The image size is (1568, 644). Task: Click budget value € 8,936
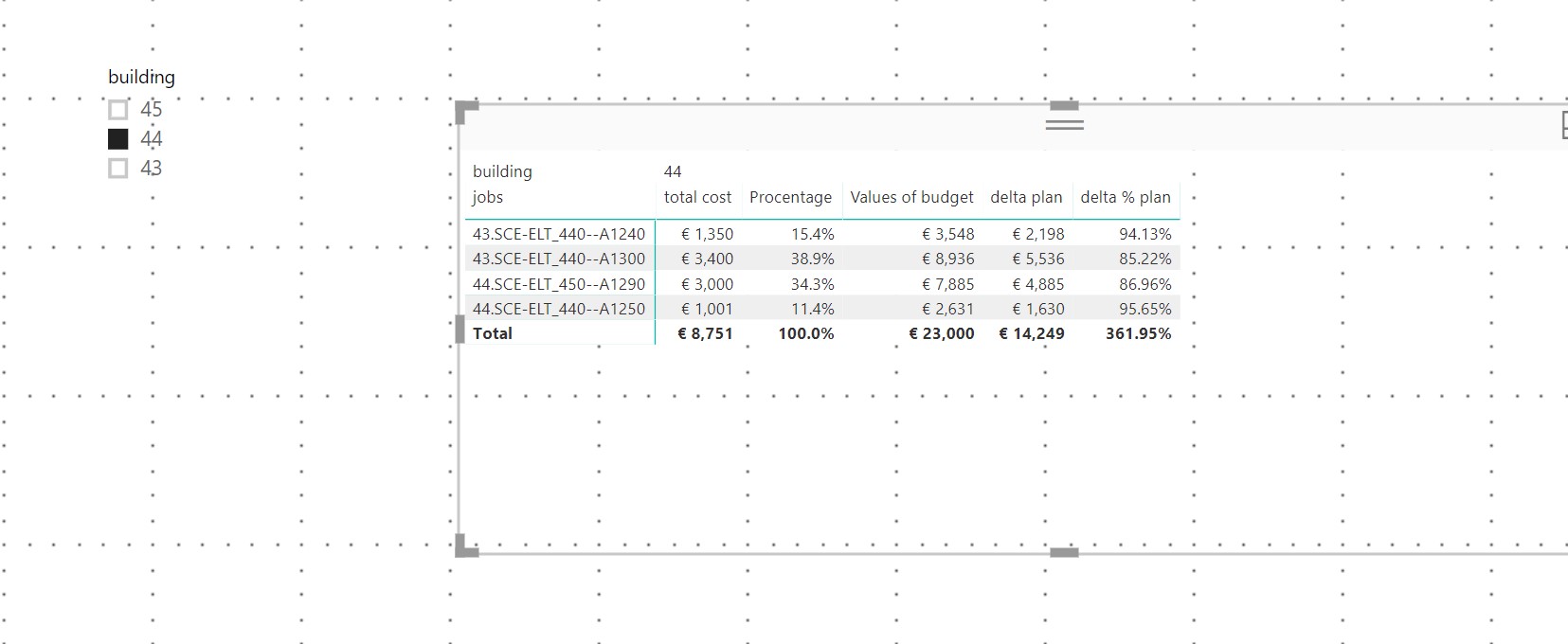tap(948, 259)
